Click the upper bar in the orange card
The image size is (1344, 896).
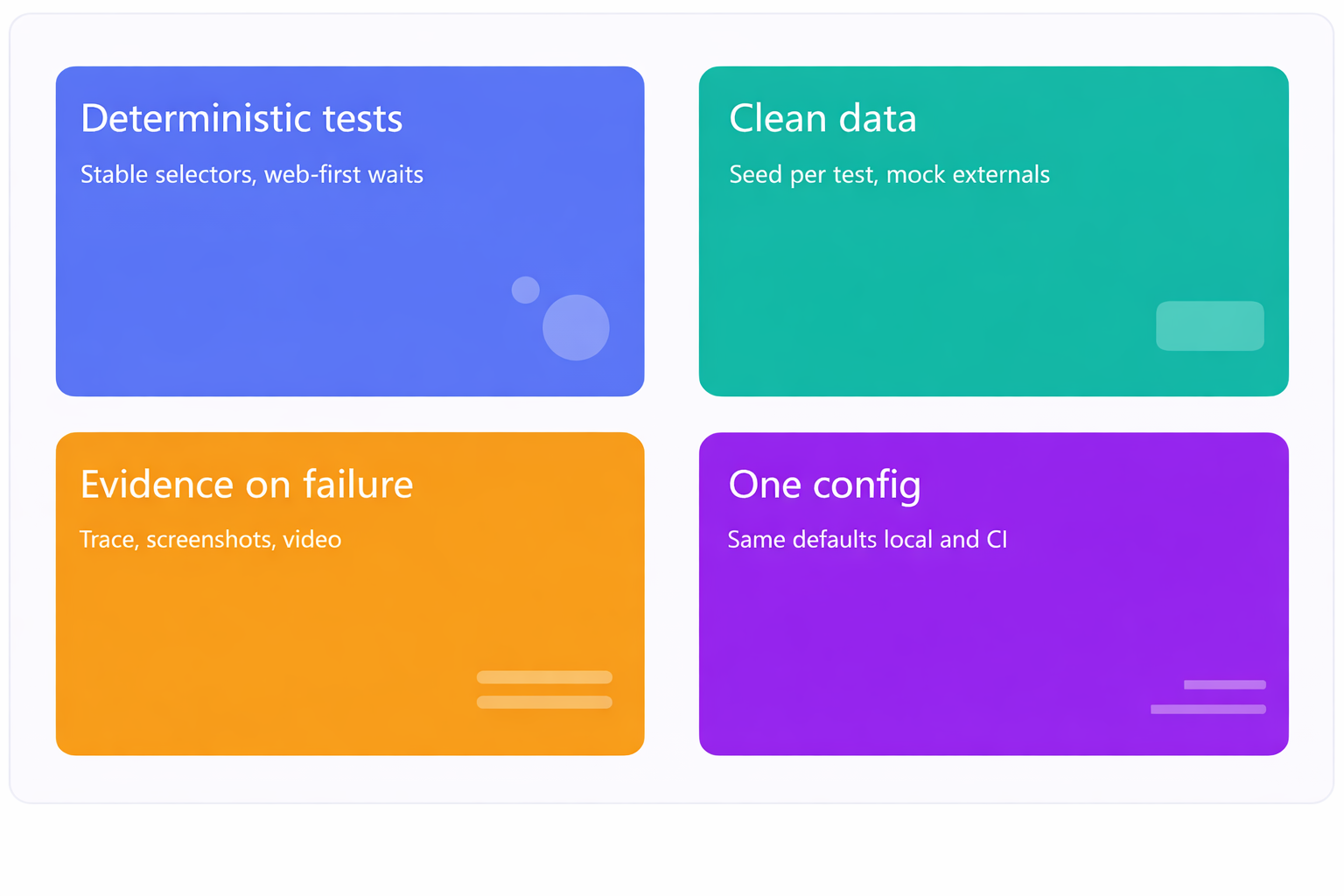click(544, 677)
